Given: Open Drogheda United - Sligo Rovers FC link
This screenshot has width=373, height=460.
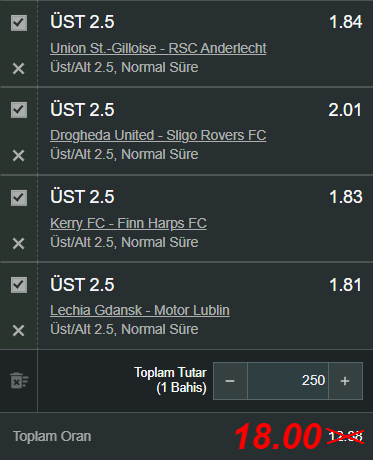Looking at the screenshot, I should click(x=158, y=135).
